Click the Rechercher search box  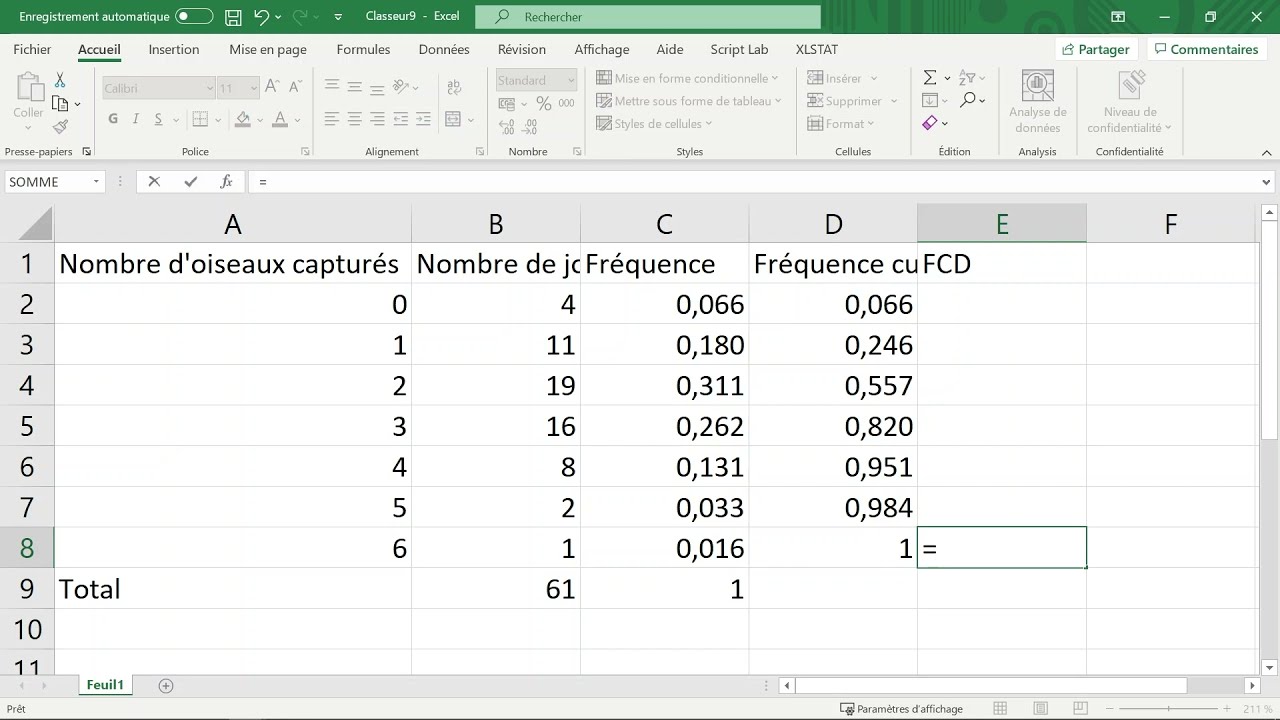click(648, 17)
